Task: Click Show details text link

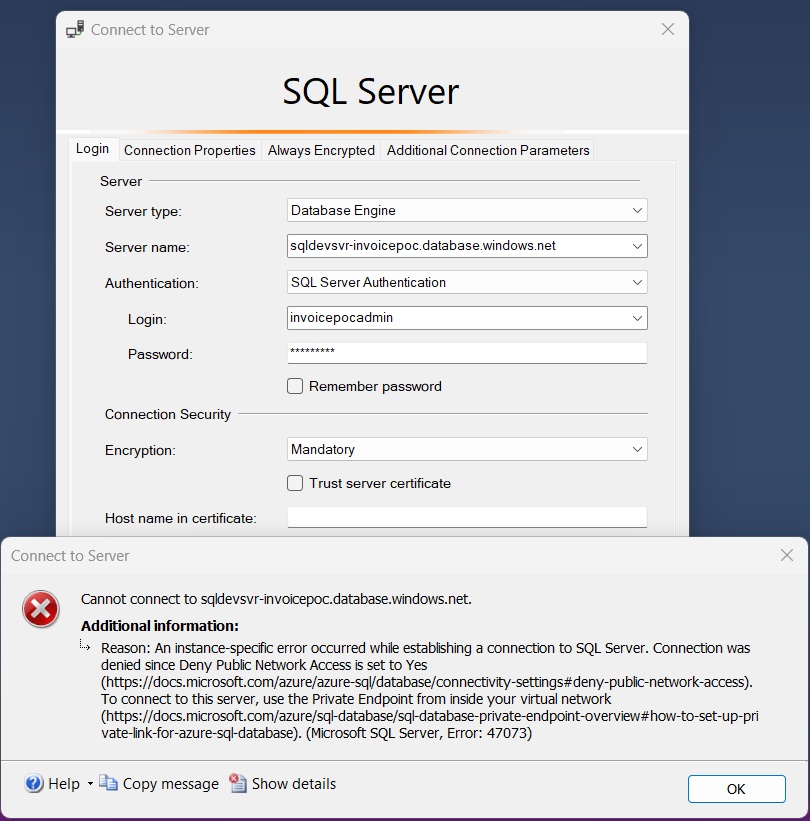Action: [294, 784]
